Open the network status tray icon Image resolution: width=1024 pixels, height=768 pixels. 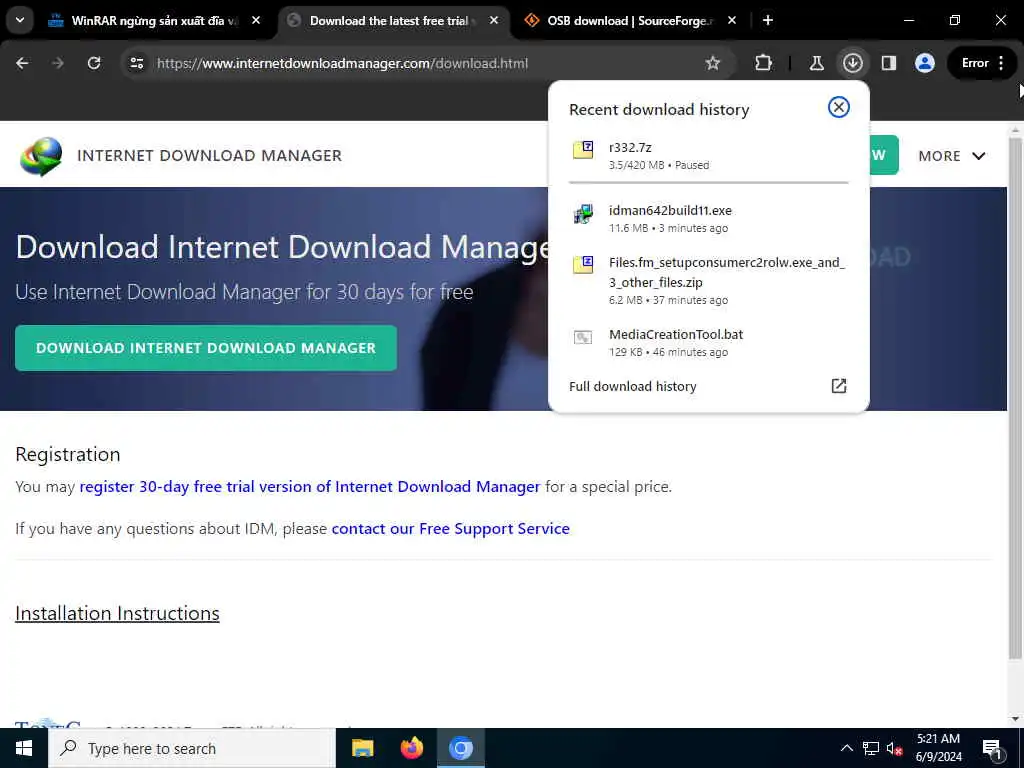(x=871, y=748)
